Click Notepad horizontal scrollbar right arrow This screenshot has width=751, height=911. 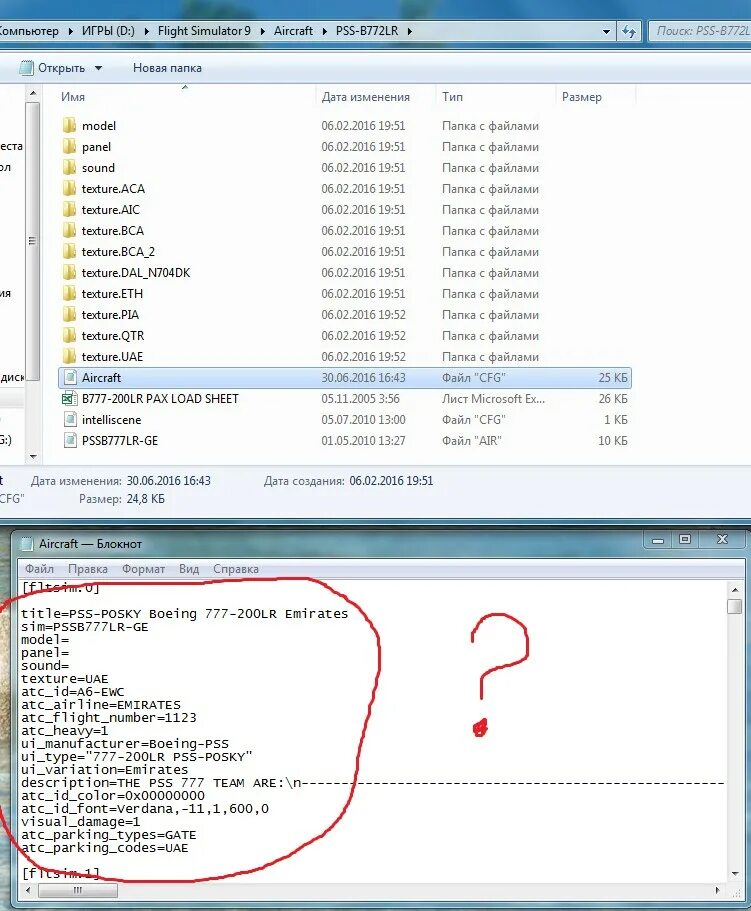coord(717,890)
